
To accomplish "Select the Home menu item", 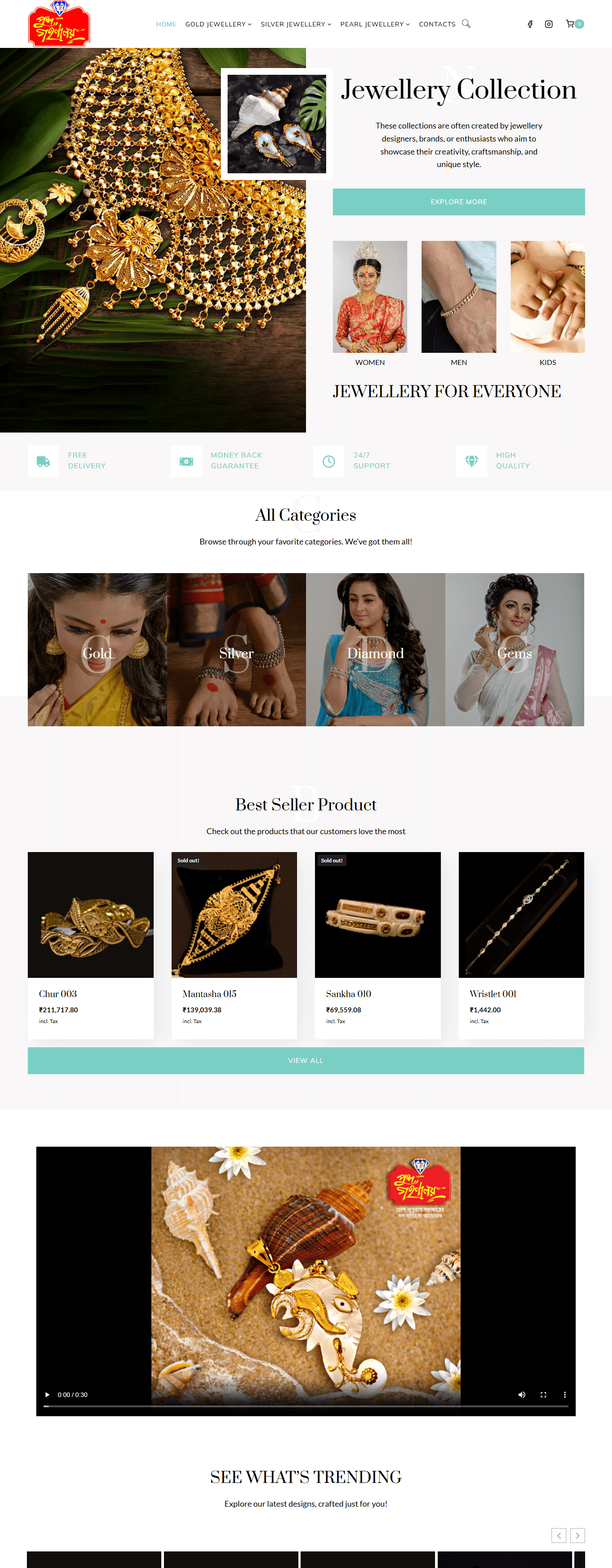I will click(166, 24).
